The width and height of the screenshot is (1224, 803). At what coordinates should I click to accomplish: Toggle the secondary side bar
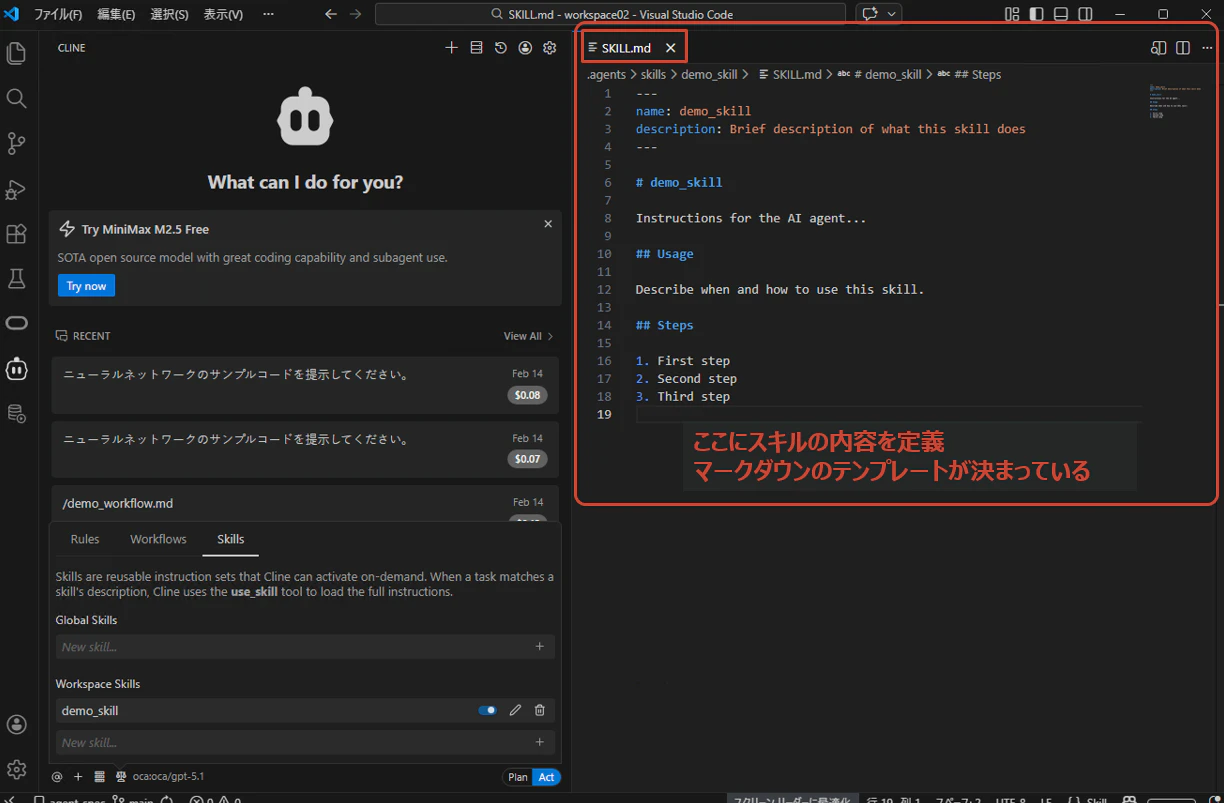1085,15
